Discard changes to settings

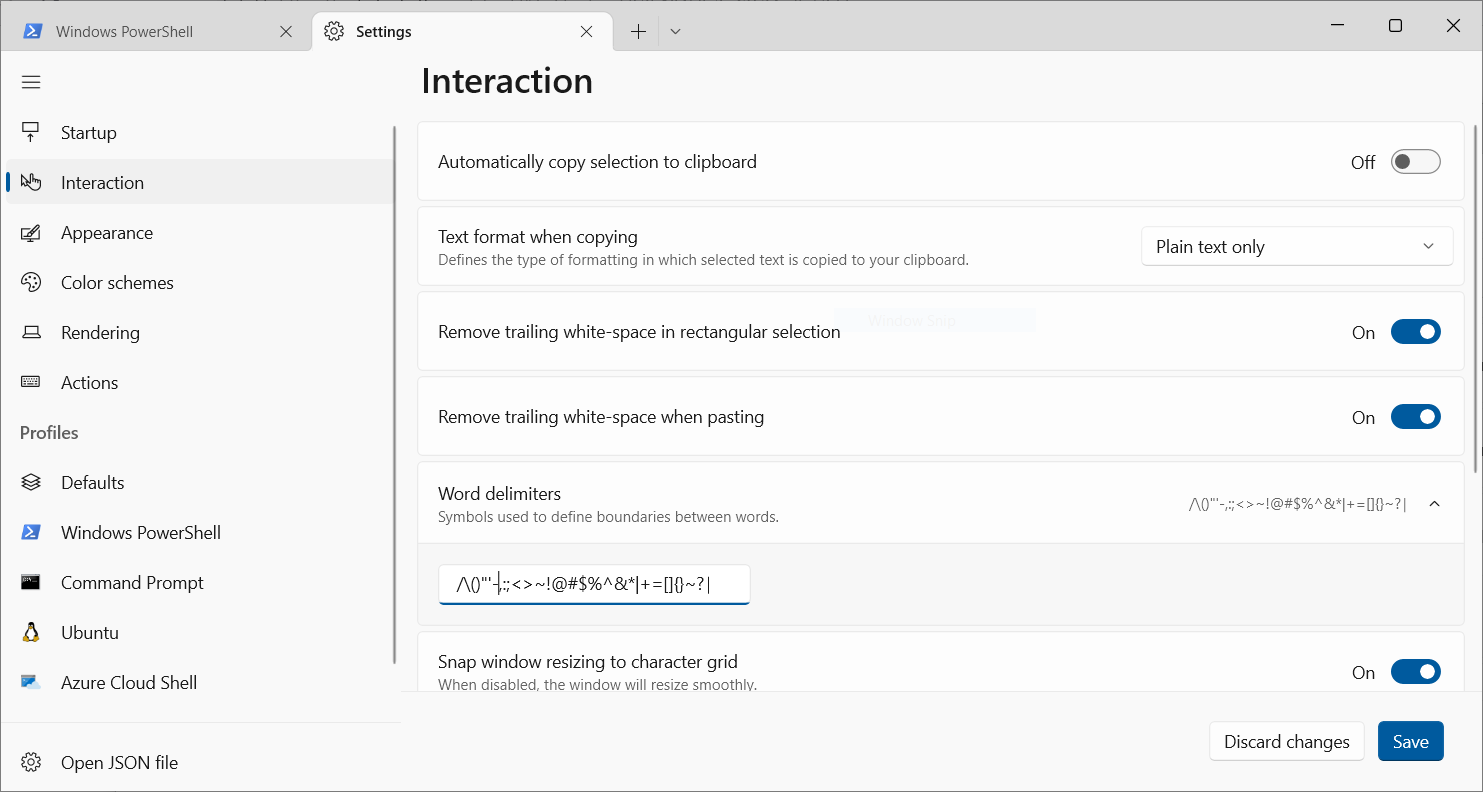point(1286,741)
